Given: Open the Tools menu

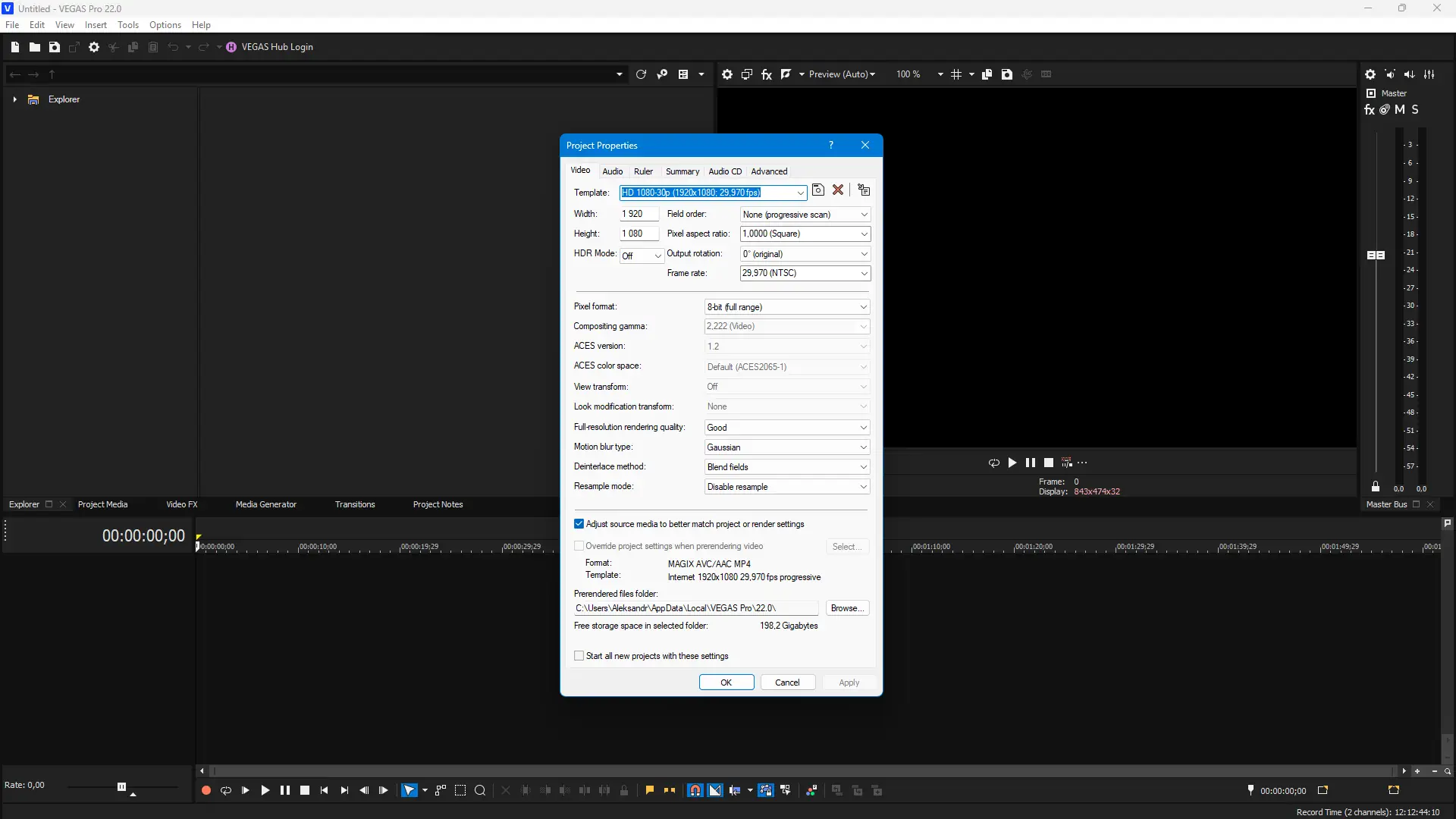Looking at the screenshot, I should 127,25.
